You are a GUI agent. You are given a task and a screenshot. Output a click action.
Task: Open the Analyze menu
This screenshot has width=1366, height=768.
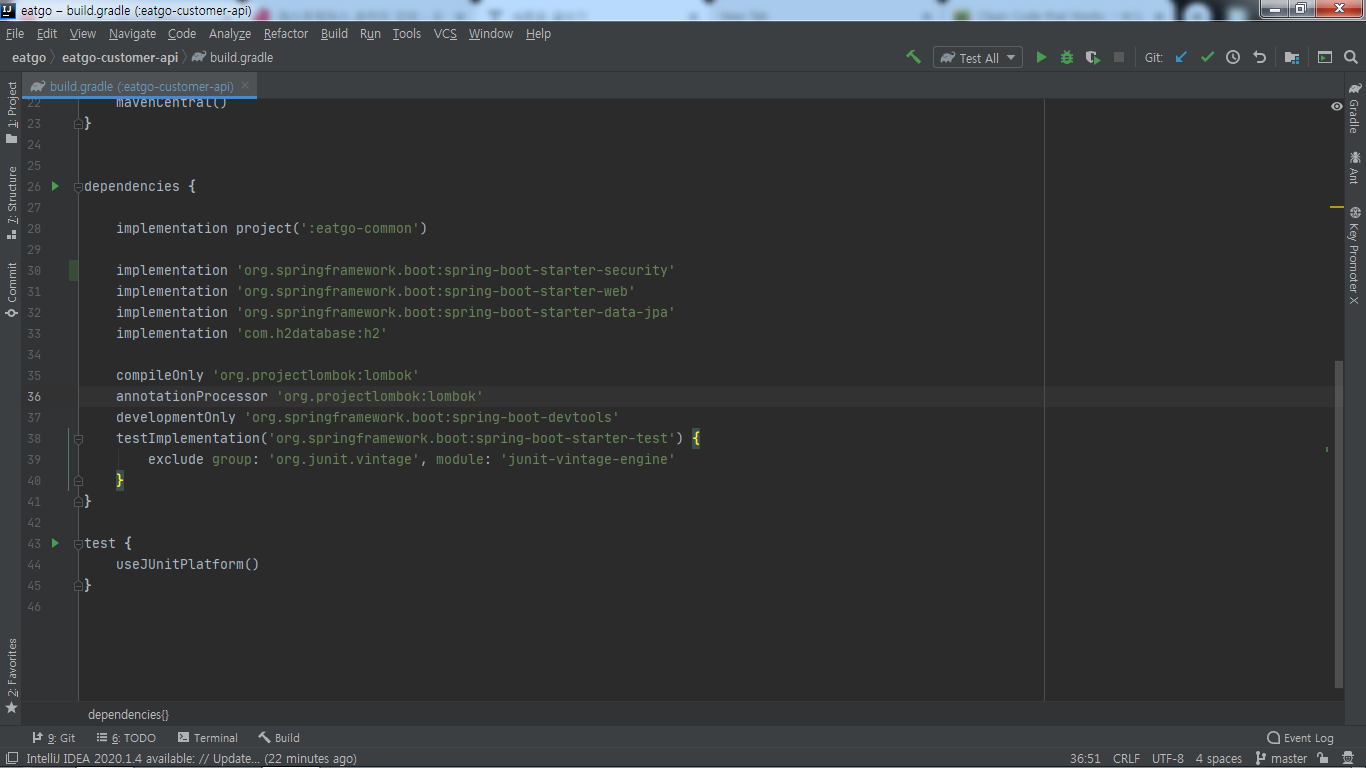click(x=230, y=33)
